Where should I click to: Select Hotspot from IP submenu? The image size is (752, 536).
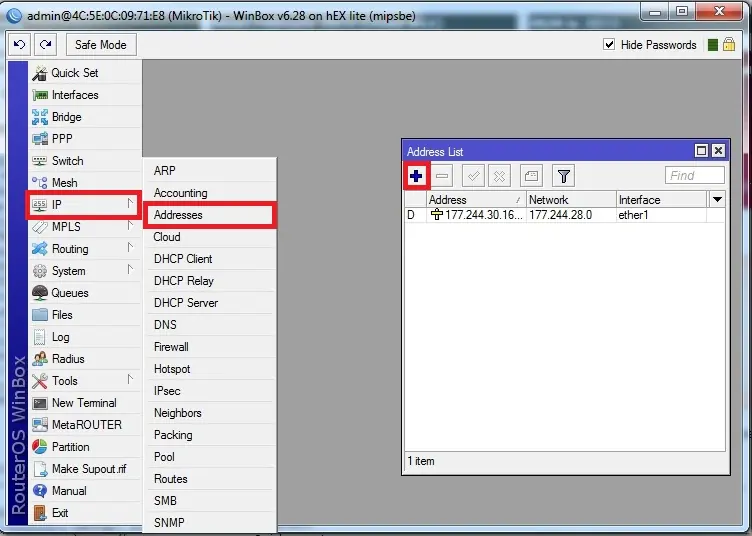pyautogui.click(x=210, y=369)
